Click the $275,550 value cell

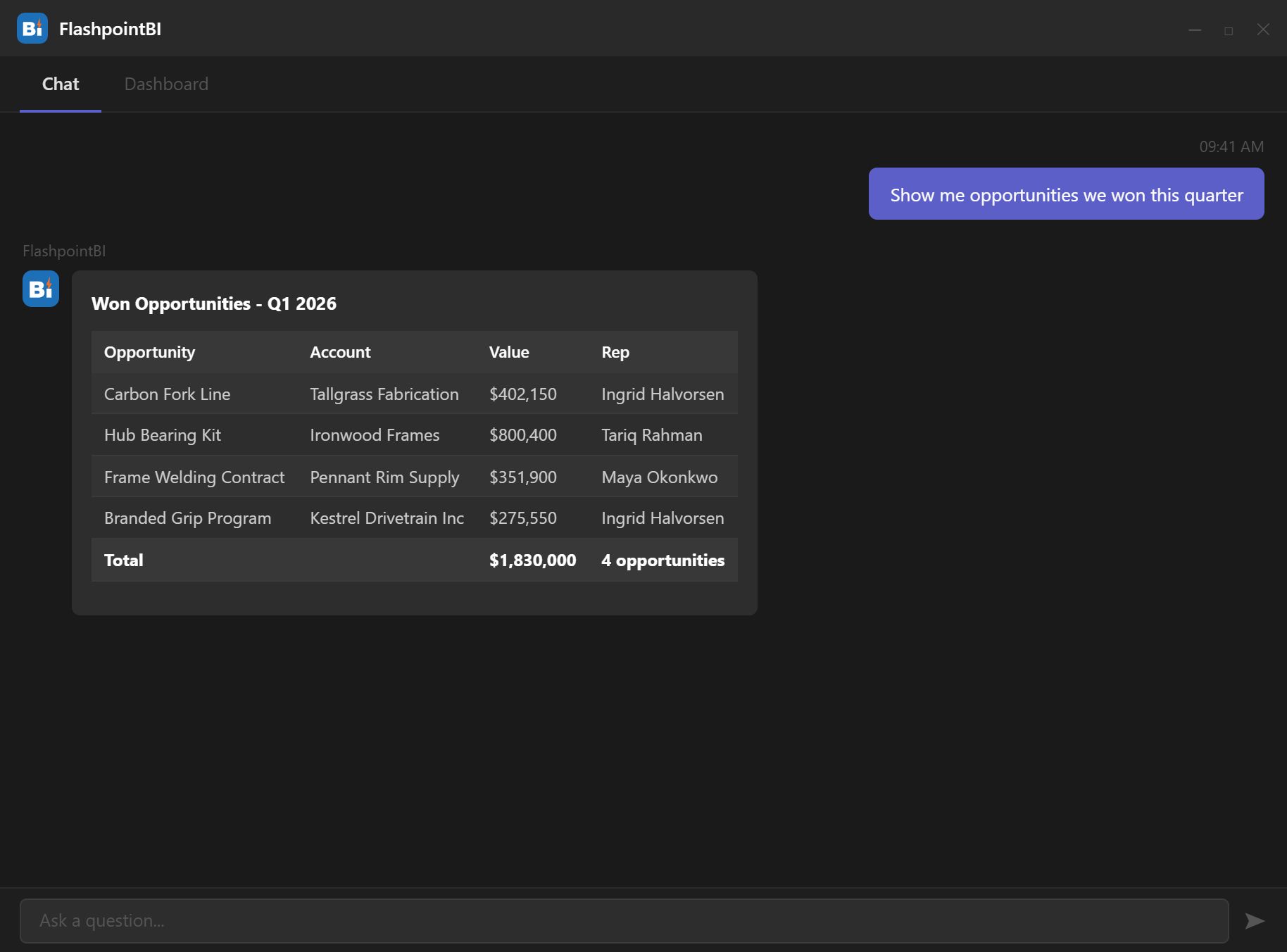523,518
